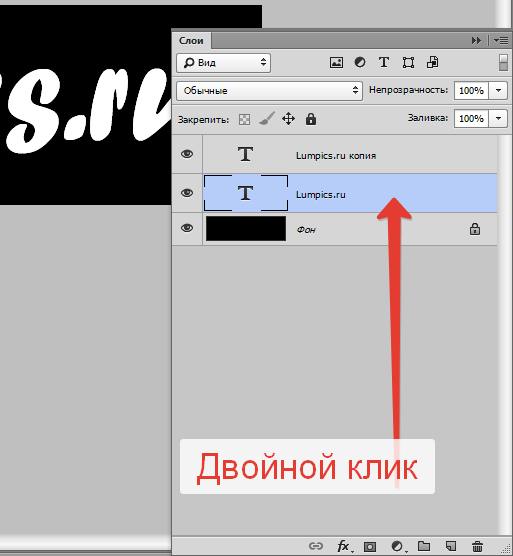
Task: Filter layers by shape layers icon
Action: coord(408,63)
